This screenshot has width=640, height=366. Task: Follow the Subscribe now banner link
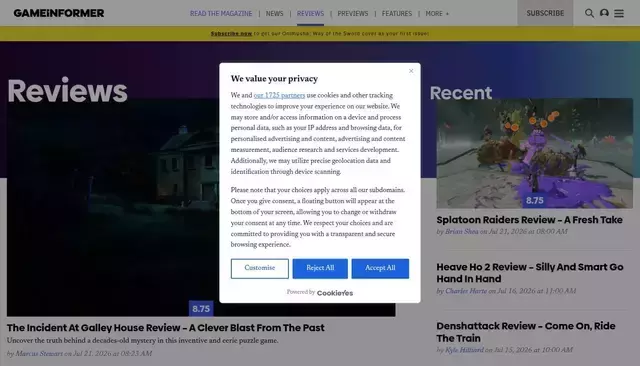[231, 33]
